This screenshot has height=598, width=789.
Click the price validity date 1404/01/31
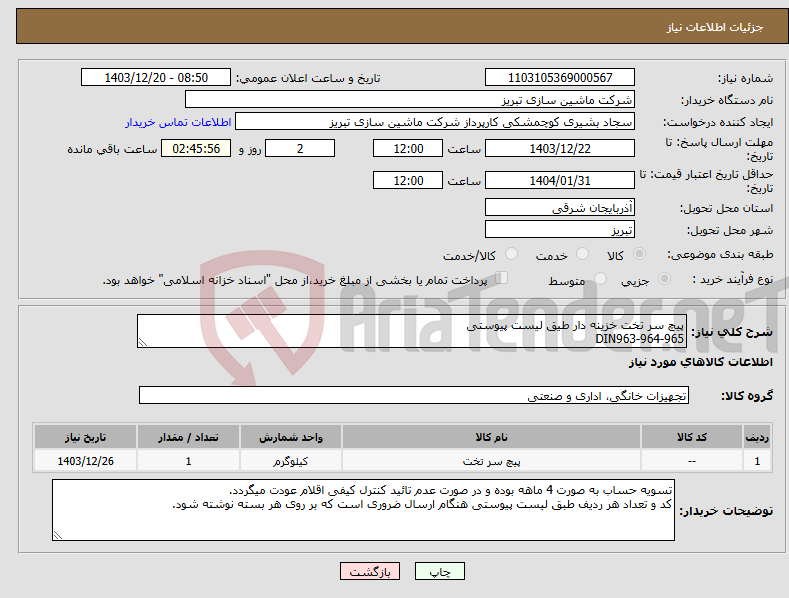pyautogui.click(x=560, y=180)
